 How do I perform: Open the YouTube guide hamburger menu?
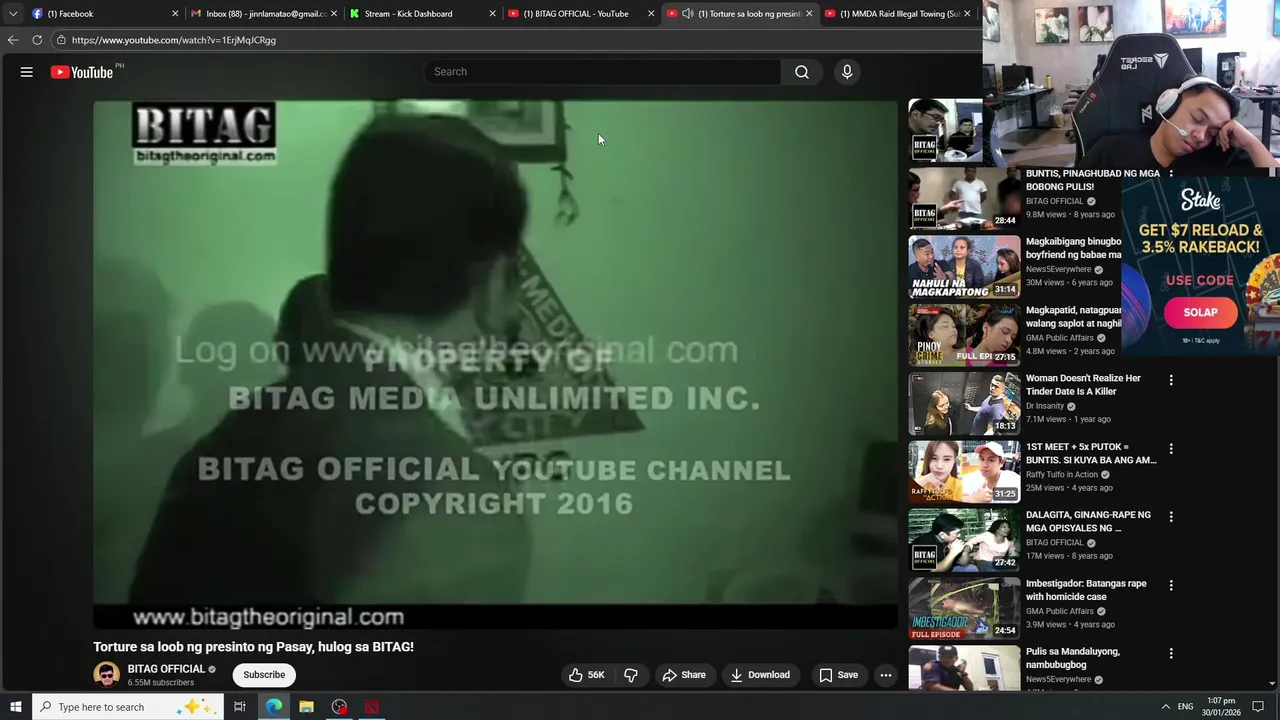[x=27, y=72]
